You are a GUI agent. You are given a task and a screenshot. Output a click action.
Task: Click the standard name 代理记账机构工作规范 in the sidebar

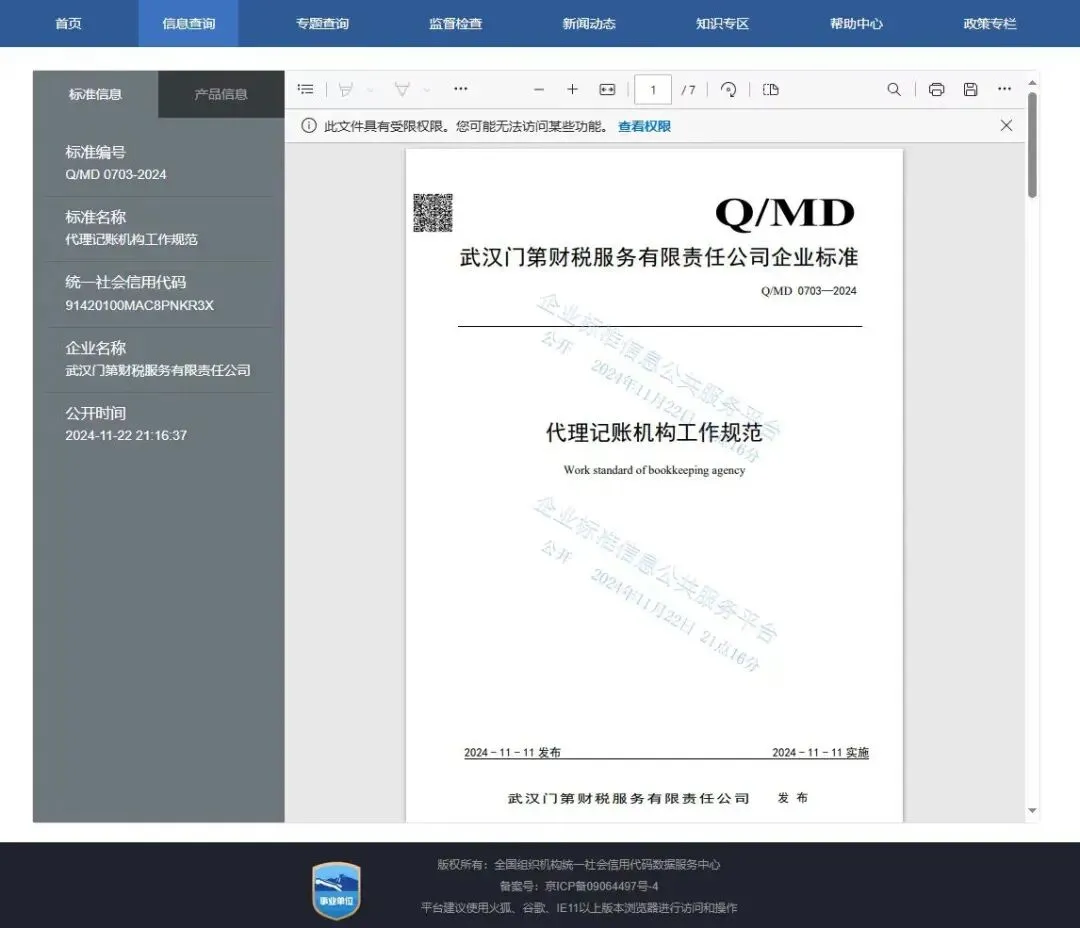click(x=131, y=239)
